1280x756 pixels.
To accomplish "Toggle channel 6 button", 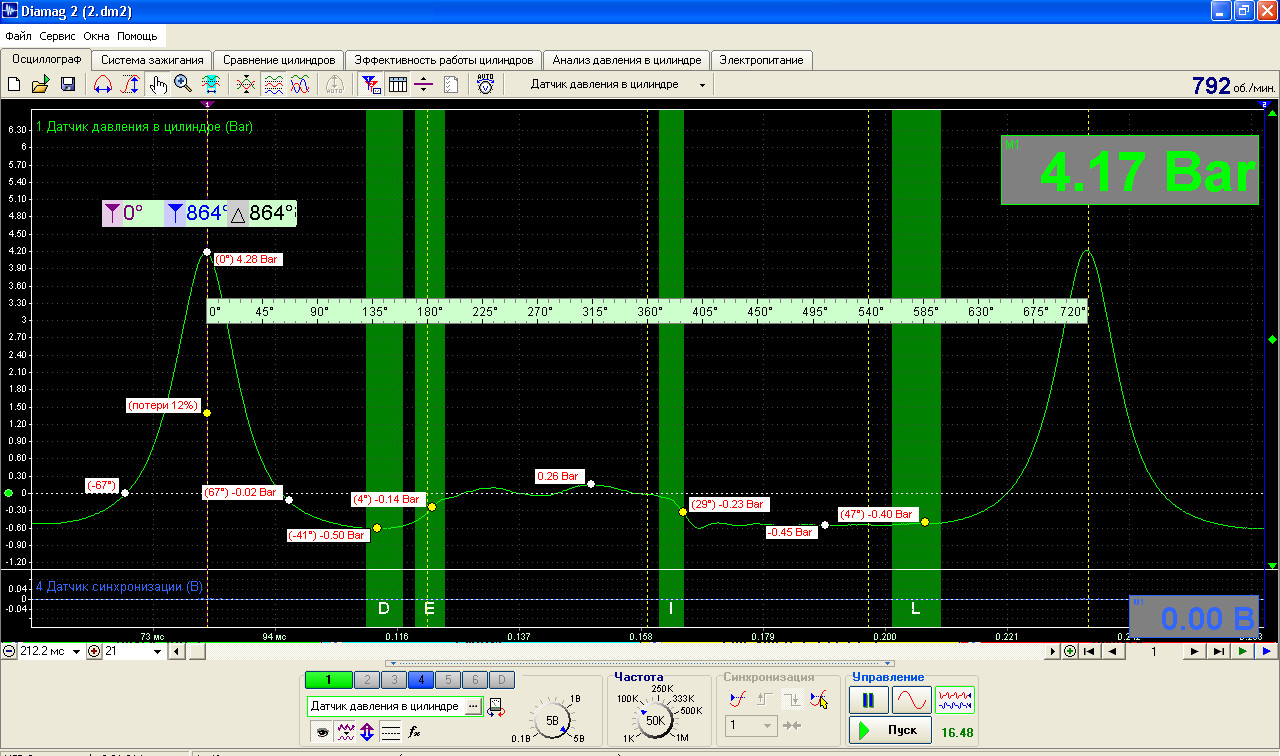I will (475, 680).
